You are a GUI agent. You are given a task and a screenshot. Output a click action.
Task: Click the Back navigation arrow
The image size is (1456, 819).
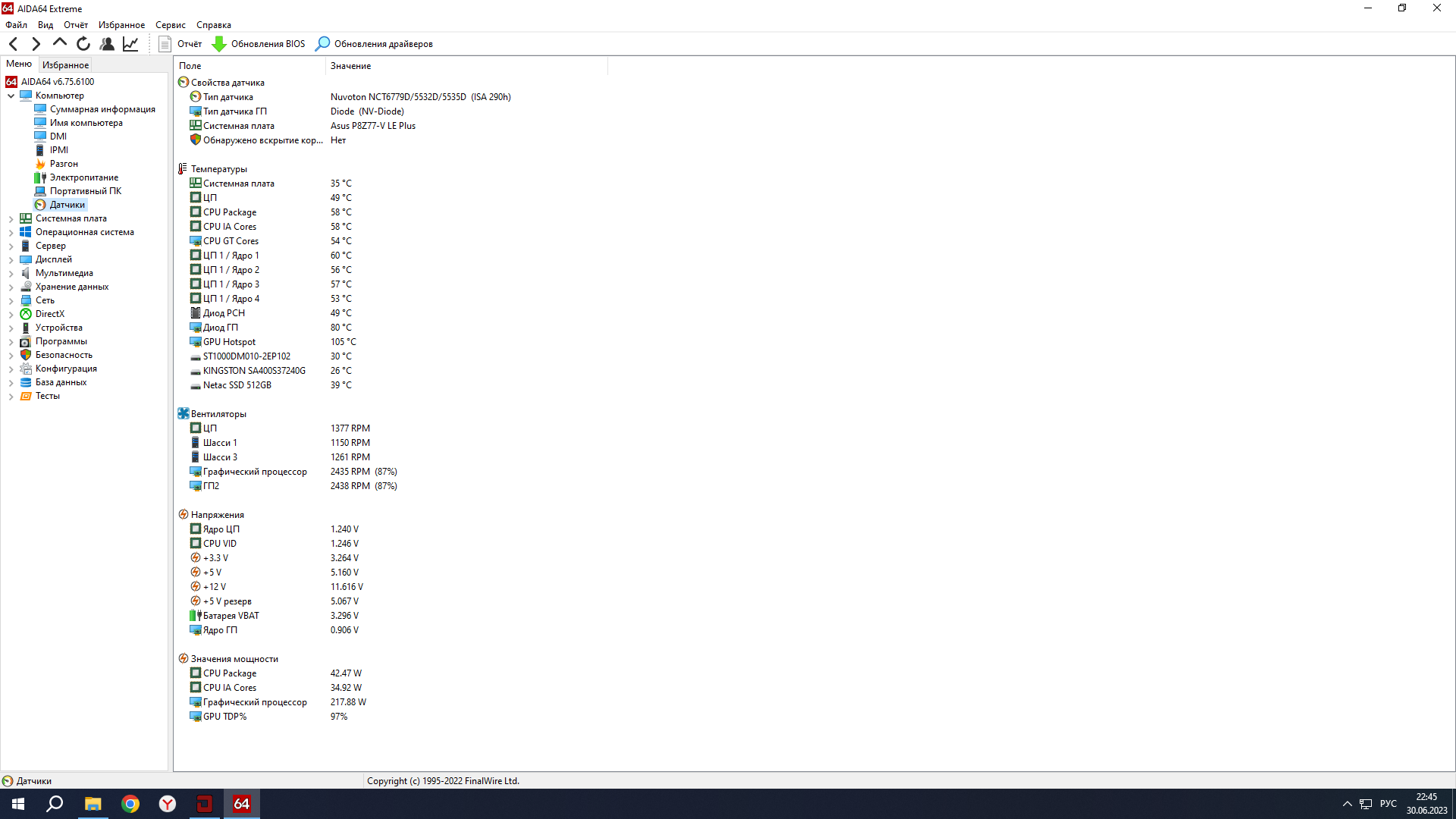point(13,44)
